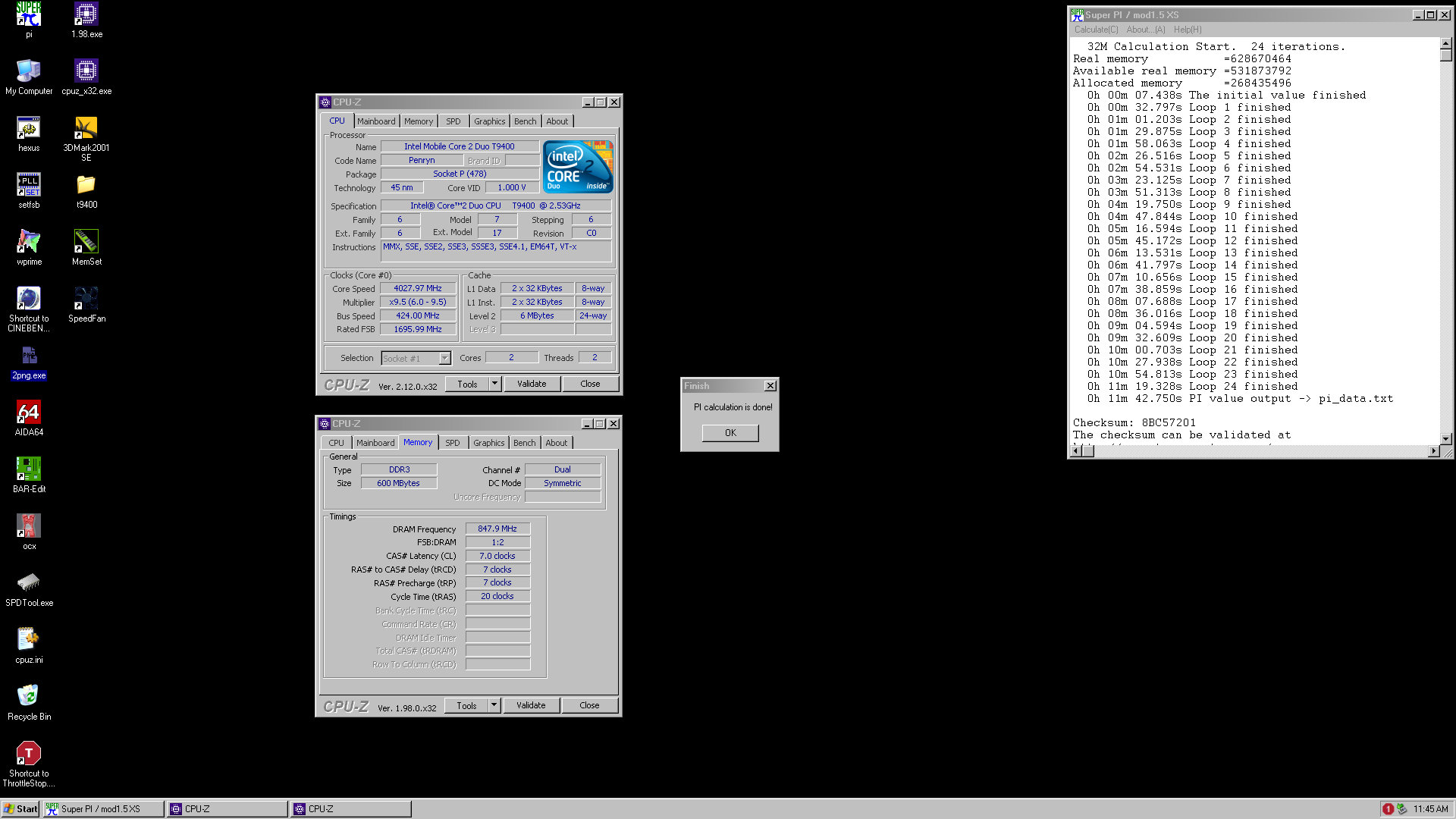The height and width of the screenshot is (819, 1456).
Task: Open the hexus desktop shortcut
Action: (29, 133)
